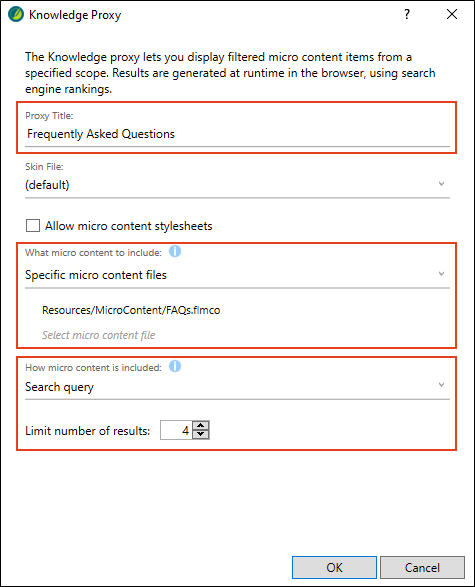Image resolution: width=475 pixels, height=587 pixels.
Task: Enable Allow micro content stylesheets checkbox
Action: pyautogui.click(x=33, y=226)
